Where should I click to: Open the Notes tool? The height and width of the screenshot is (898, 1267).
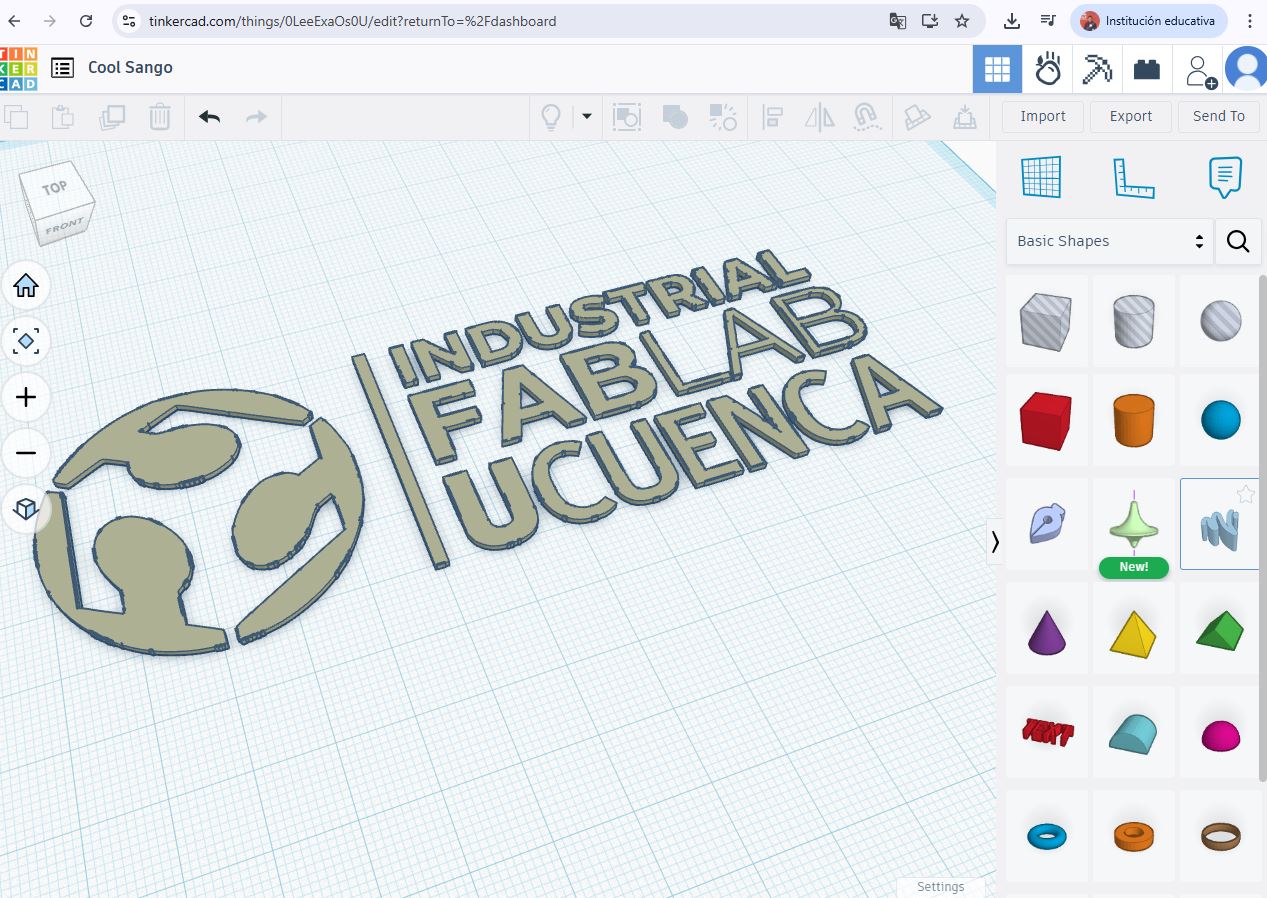point(1225,177)
